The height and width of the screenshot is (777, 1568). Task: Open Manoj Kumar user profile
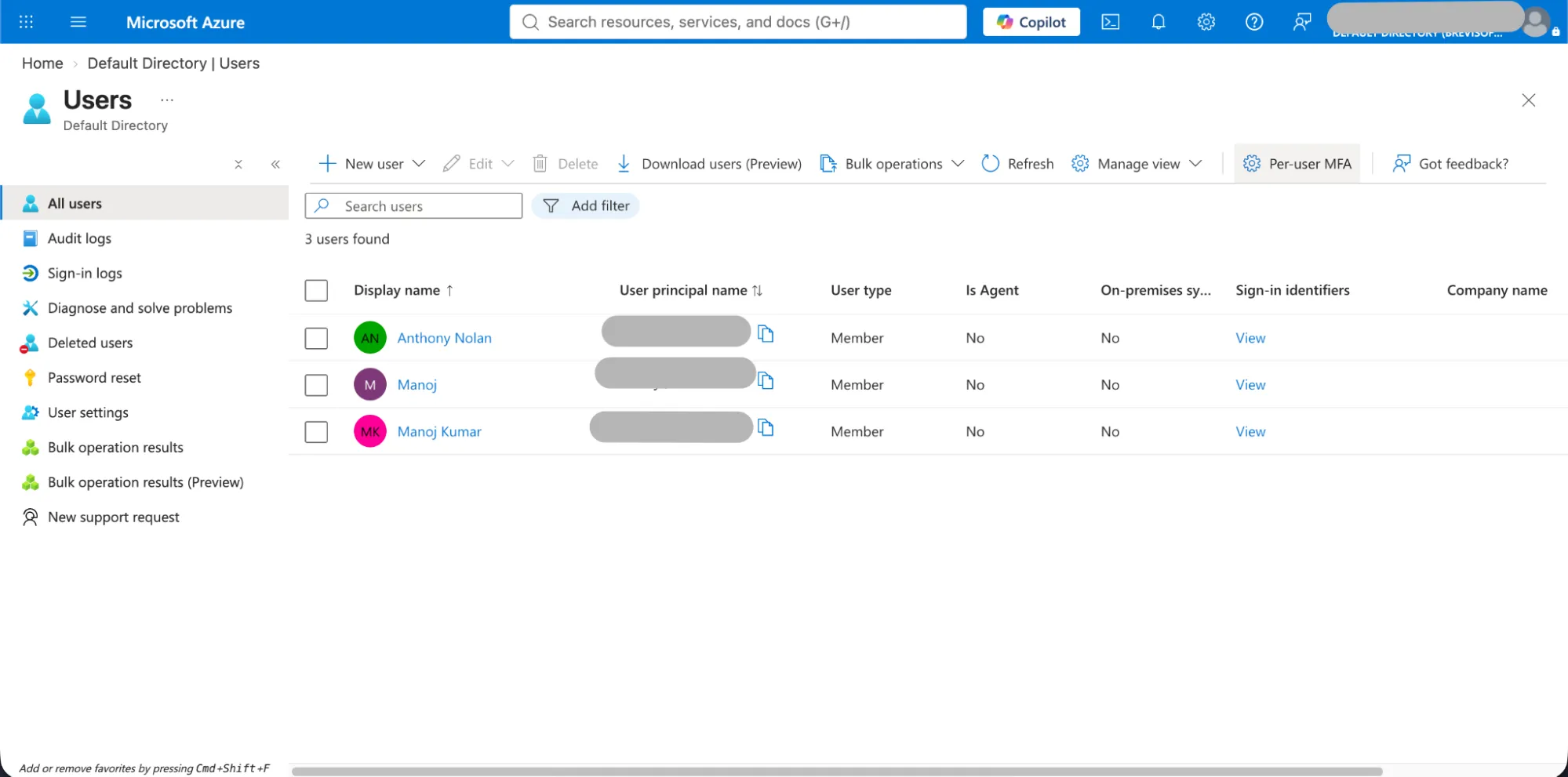(x=439, y=432)
